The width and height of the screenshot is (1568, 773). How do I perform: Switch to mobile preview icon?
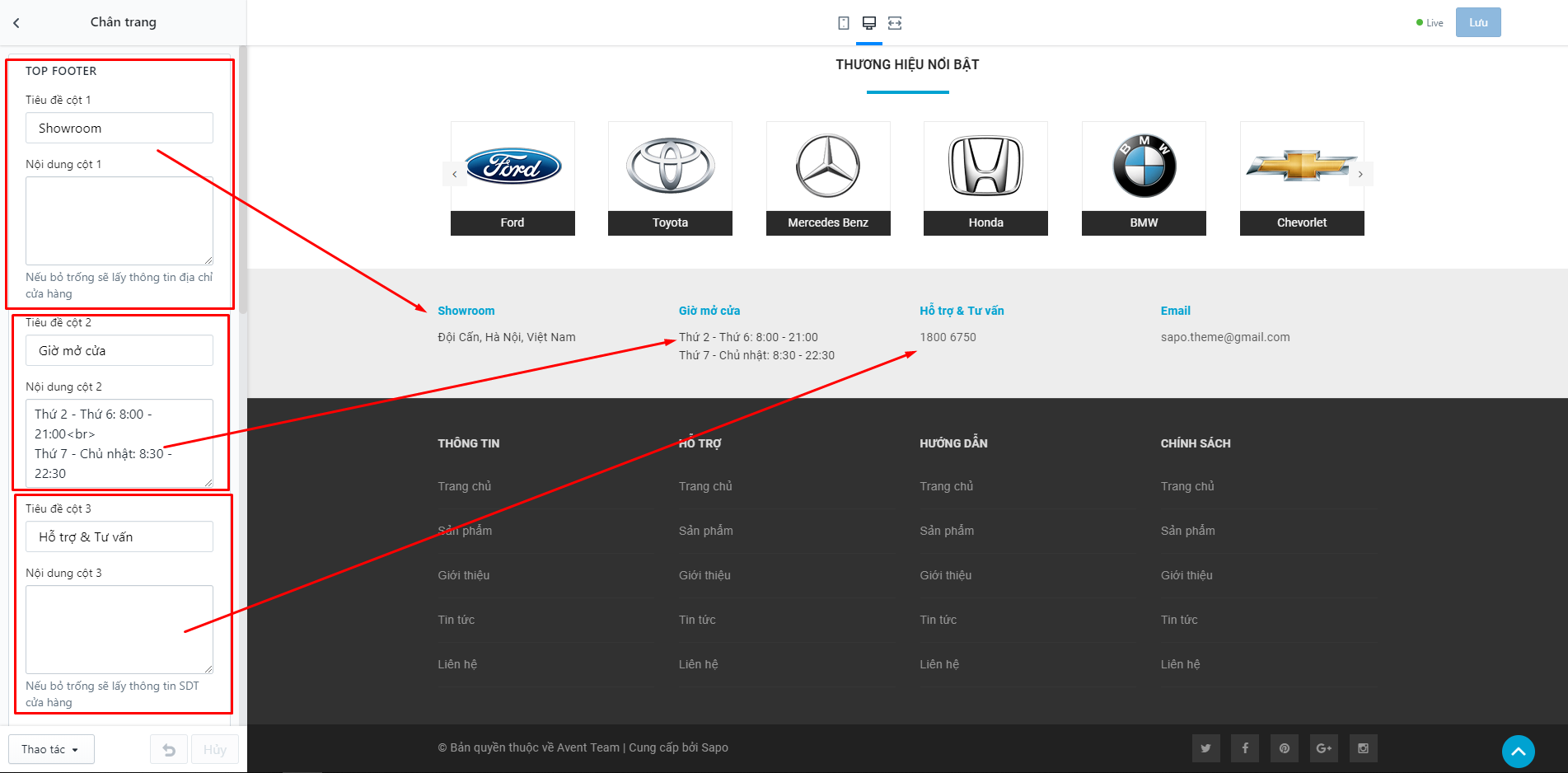pyautogui.click(x=844, y=23)
